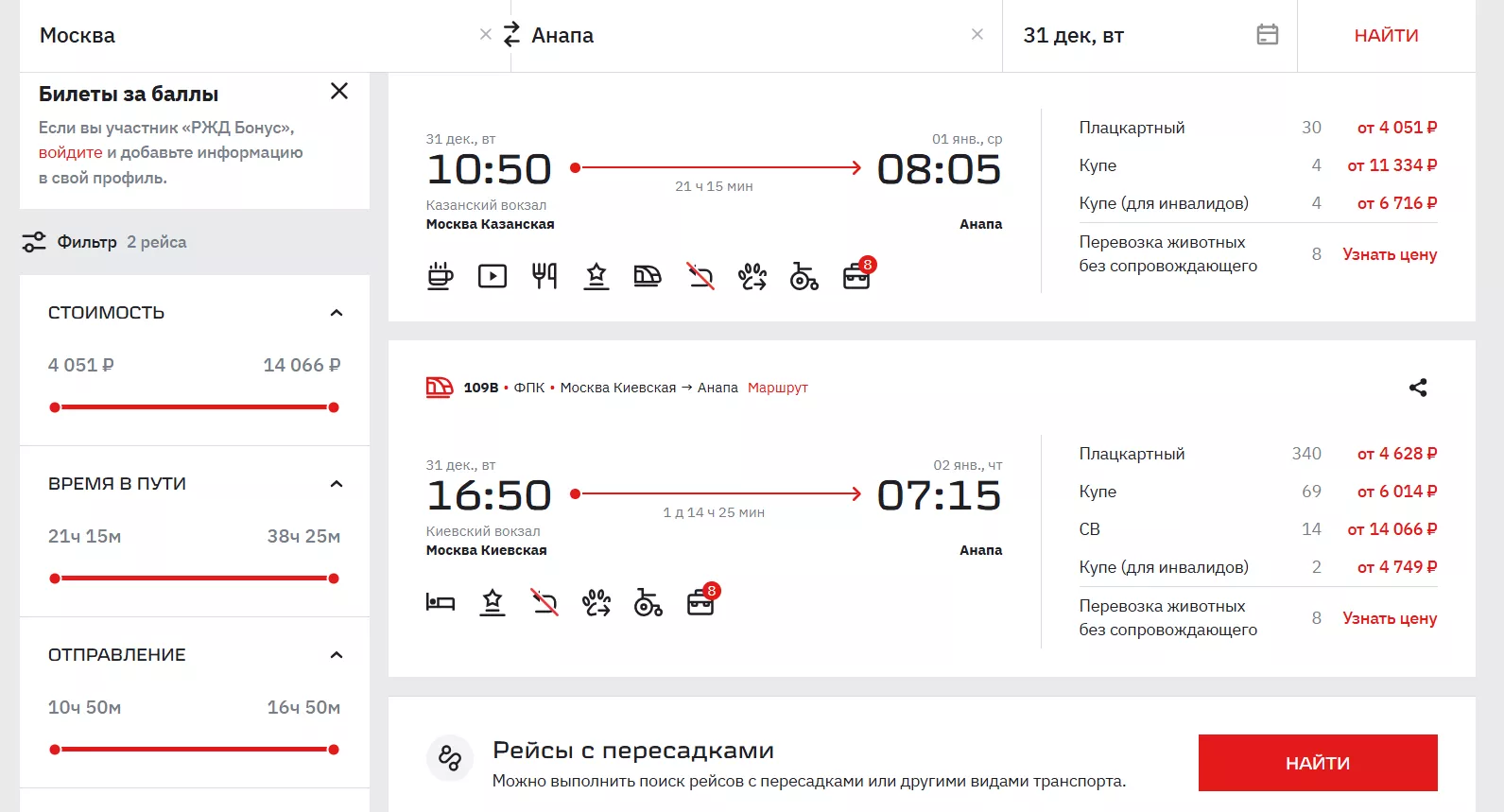The image size is (1504, 812).
Task: Click share icon for train 109В
Action: click(x=1418, y=388)
